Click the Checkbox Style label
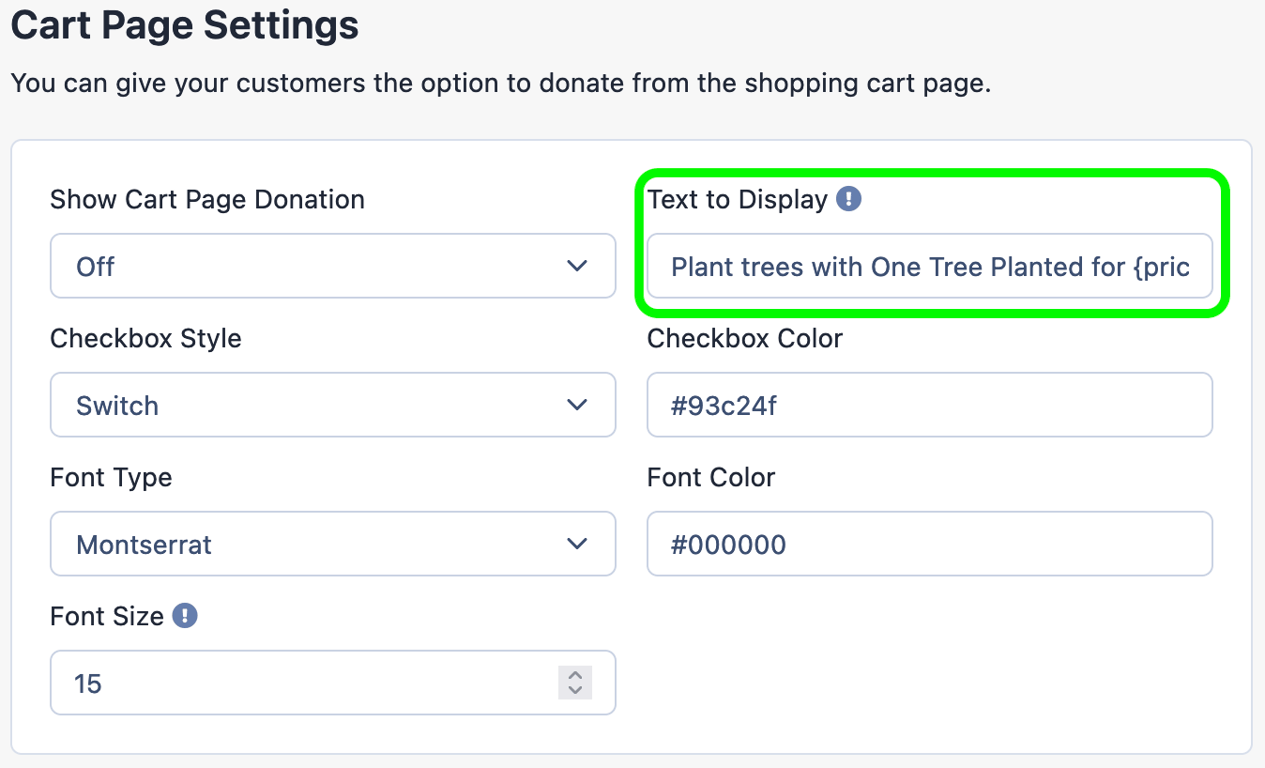 tap(146, 339)
